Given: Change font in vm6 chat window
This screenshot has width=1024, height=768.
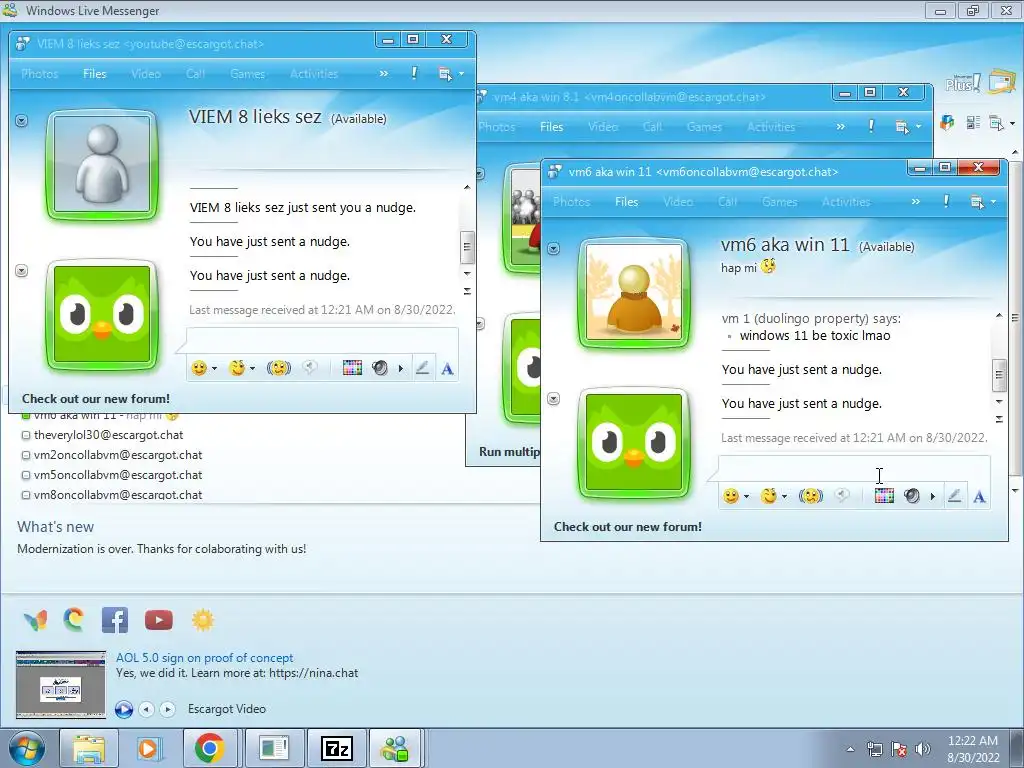Looking at the screenshot, I should (x=979, y=497).
